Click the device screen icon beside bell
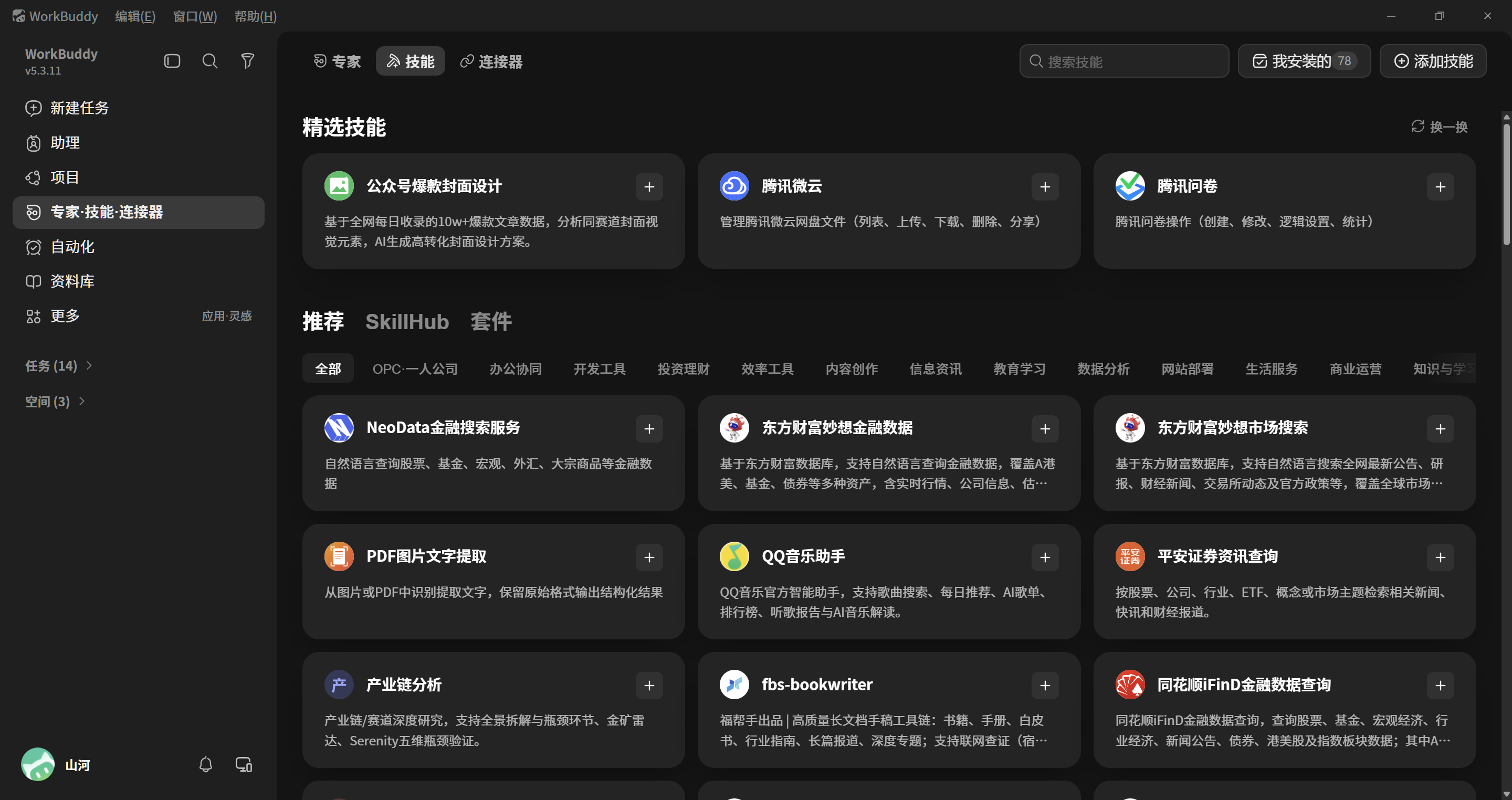This screenshot has height=800, width=1512. click(x=244, y=764)
